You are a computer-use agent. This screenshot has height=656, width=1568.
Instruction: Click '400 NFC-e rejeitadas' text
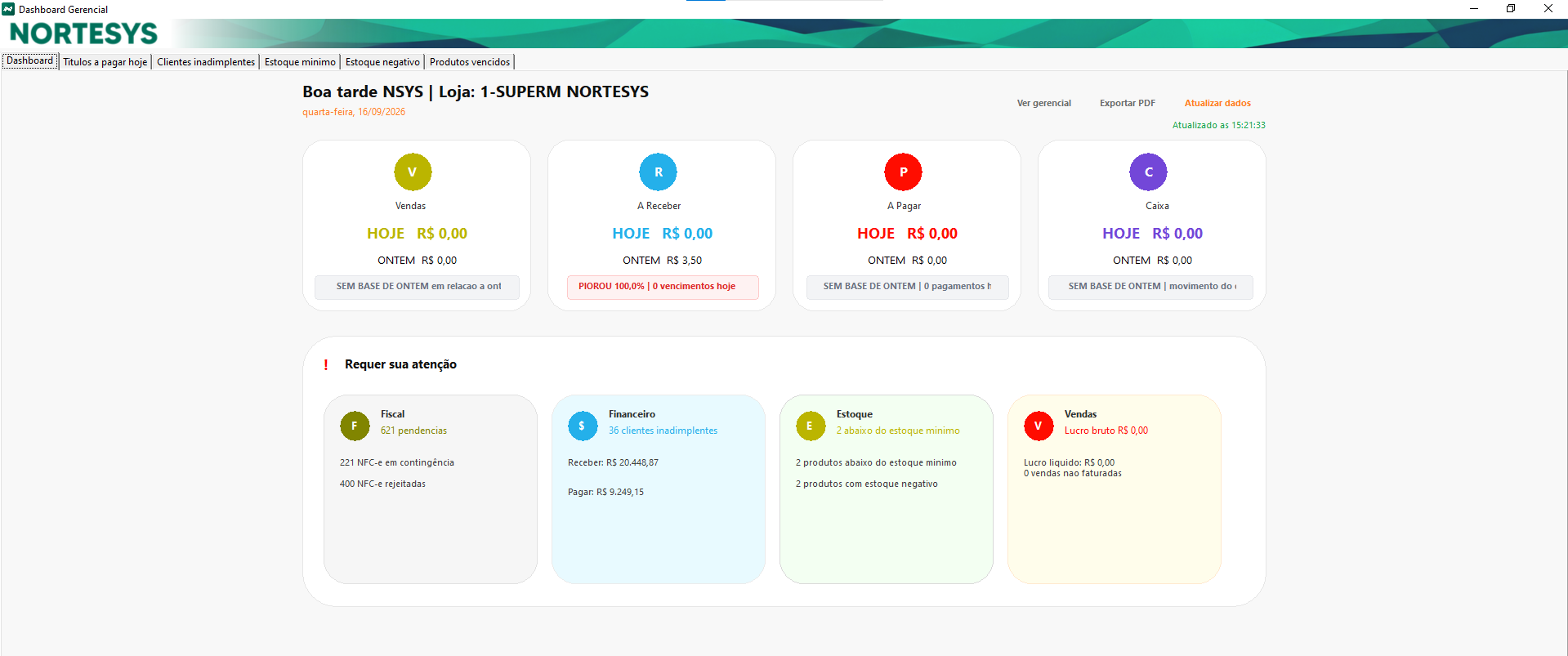[x=382, y=484]
